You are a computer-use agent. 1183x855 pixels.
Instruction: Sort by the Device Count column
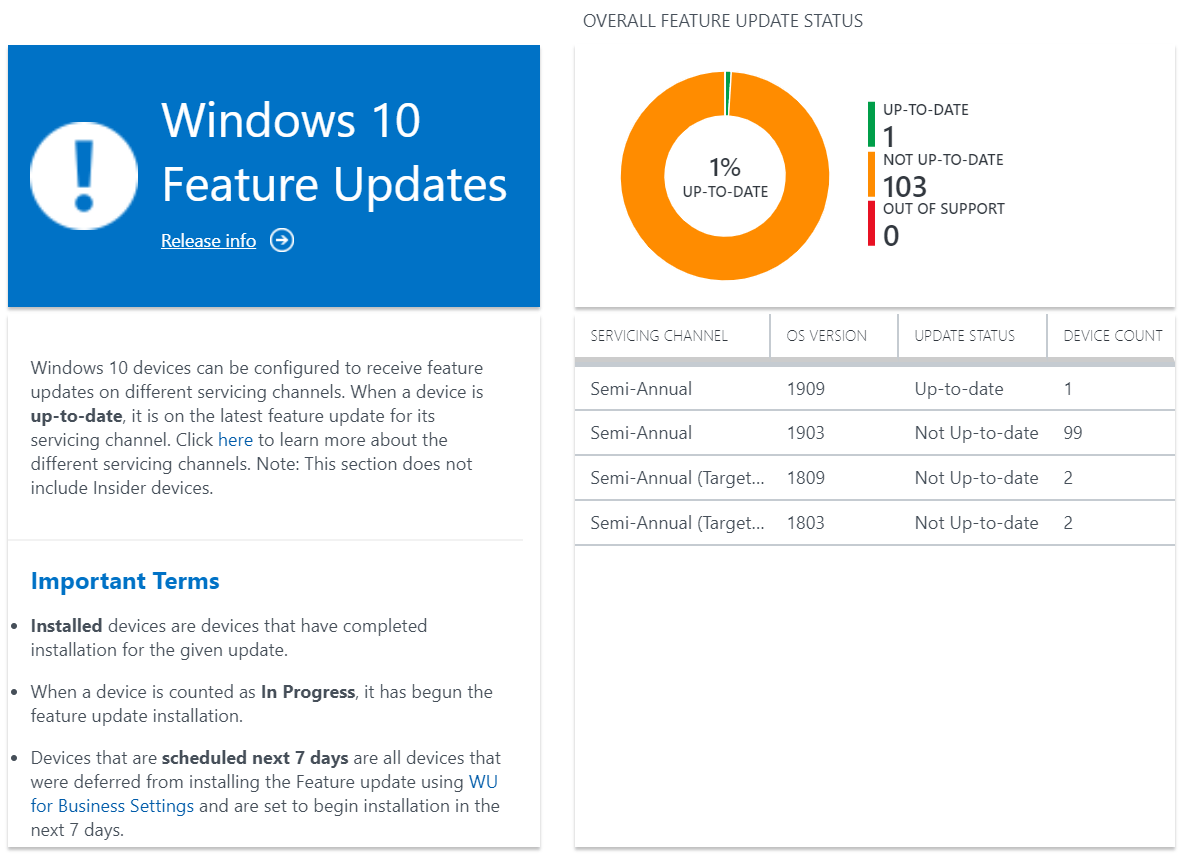(x=1113, y=335)
